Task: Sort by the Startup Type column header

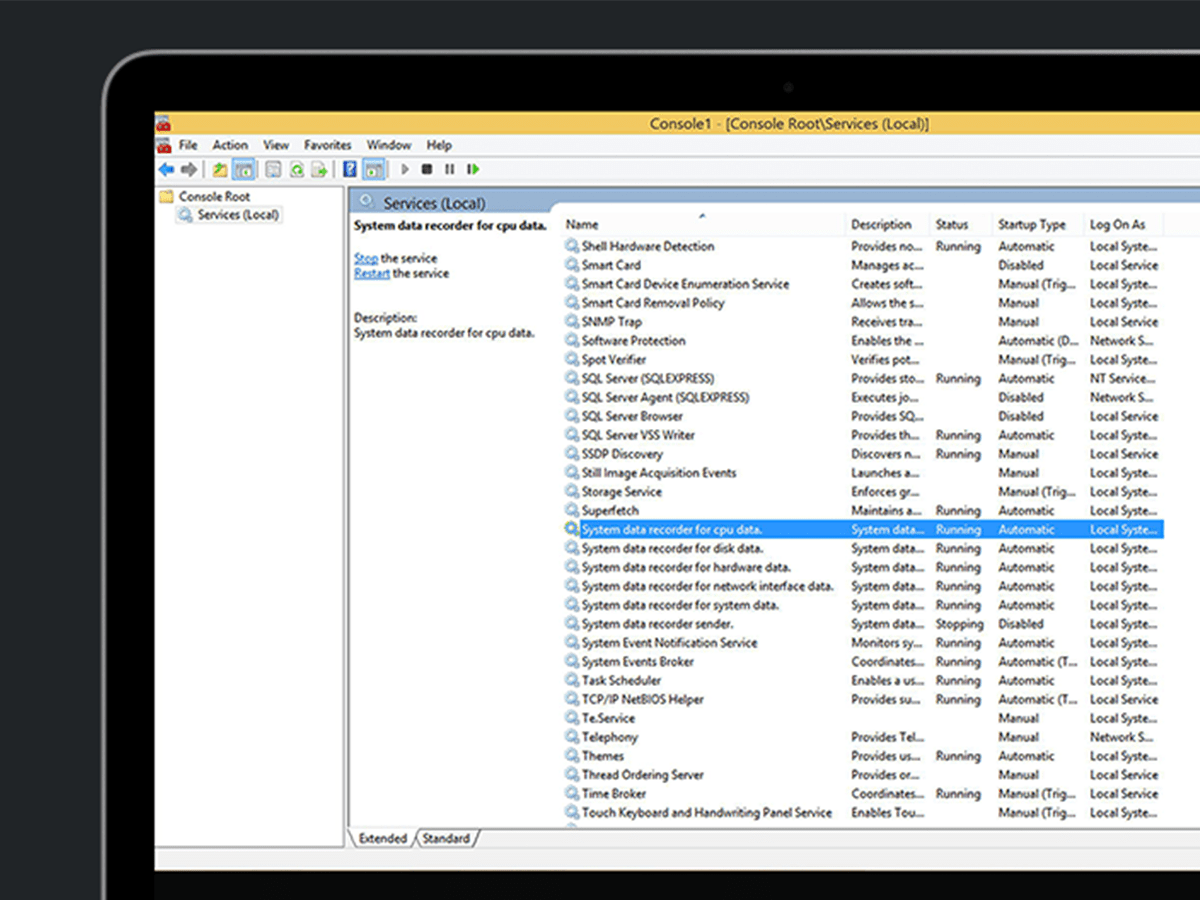Action: point(1031,225)
